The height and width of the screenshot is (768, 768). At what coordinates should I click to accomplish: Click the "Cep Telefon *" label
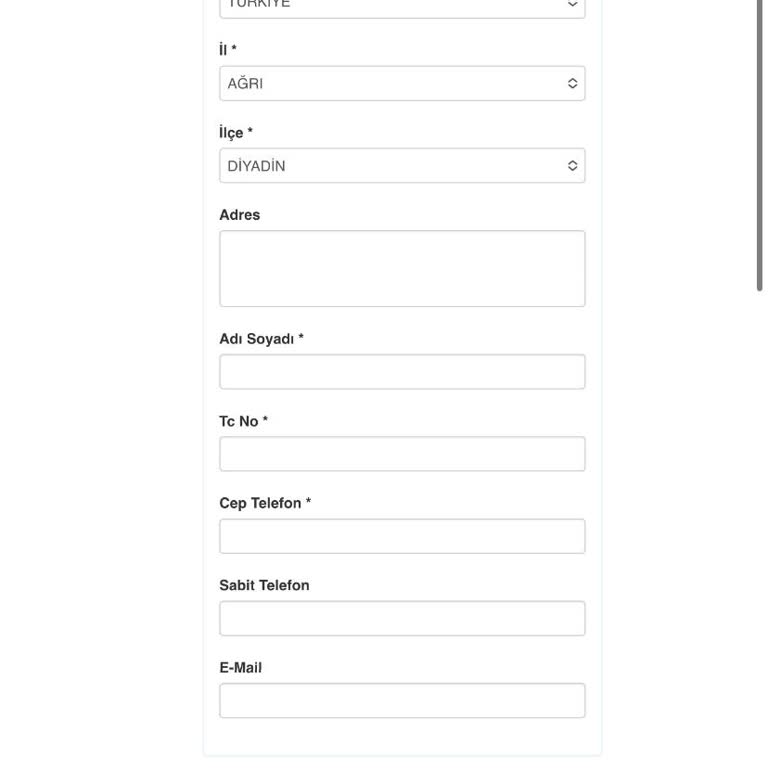(265, 503)
